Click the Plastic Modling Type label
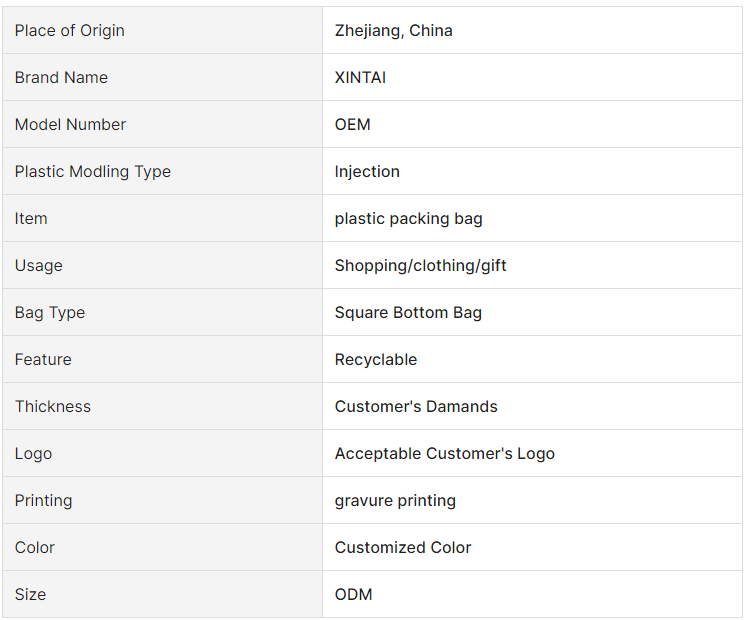This screenshot has height=620, width=752. 93,172
